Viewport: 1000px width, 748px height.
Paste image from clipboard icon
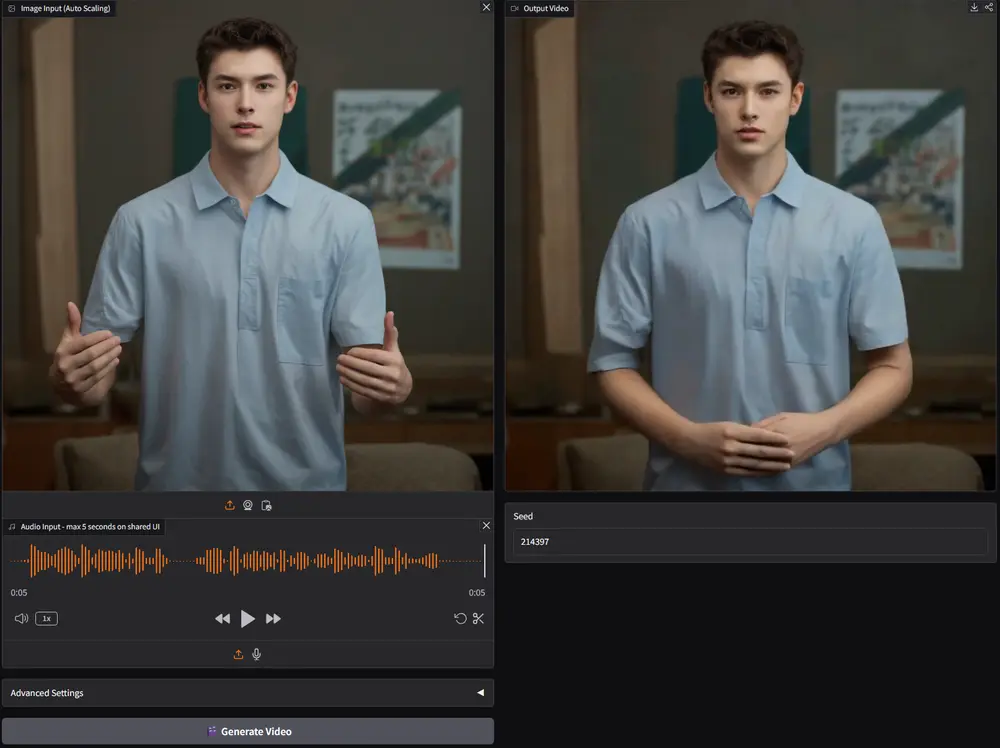(x=267, y=505)
